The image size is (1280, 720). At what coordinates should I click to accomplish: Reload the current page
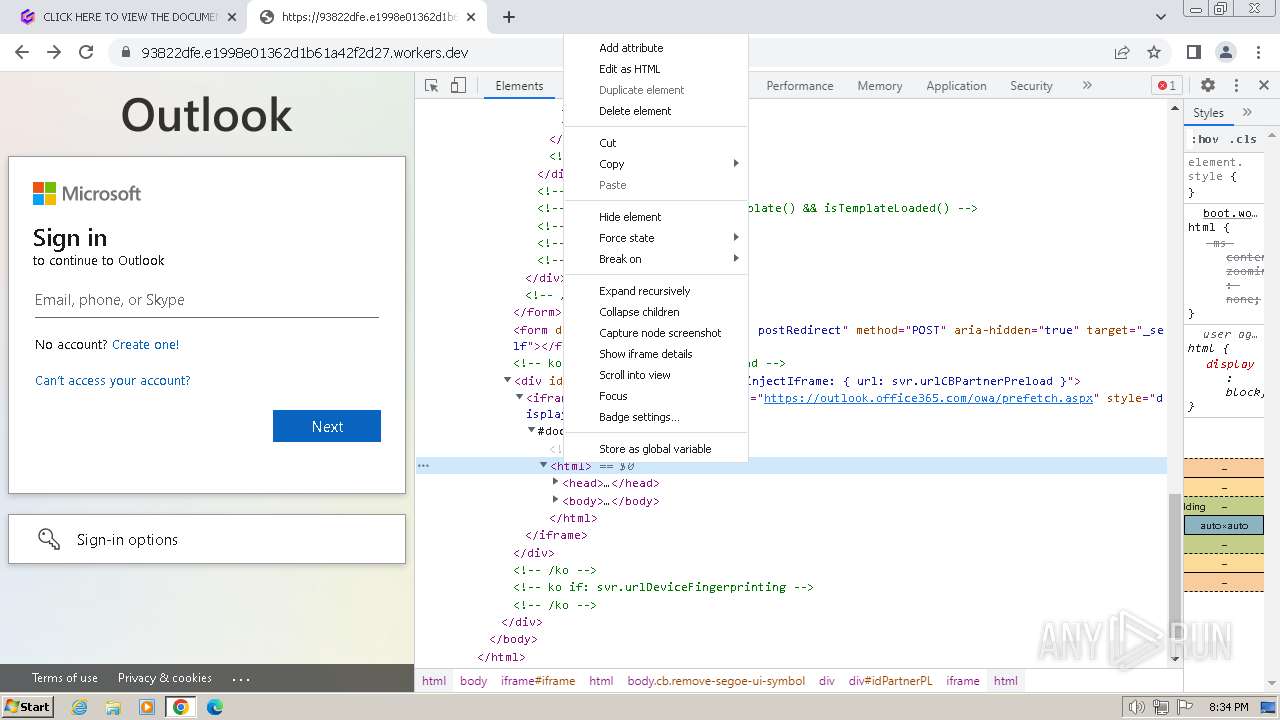tap(86, 52)
